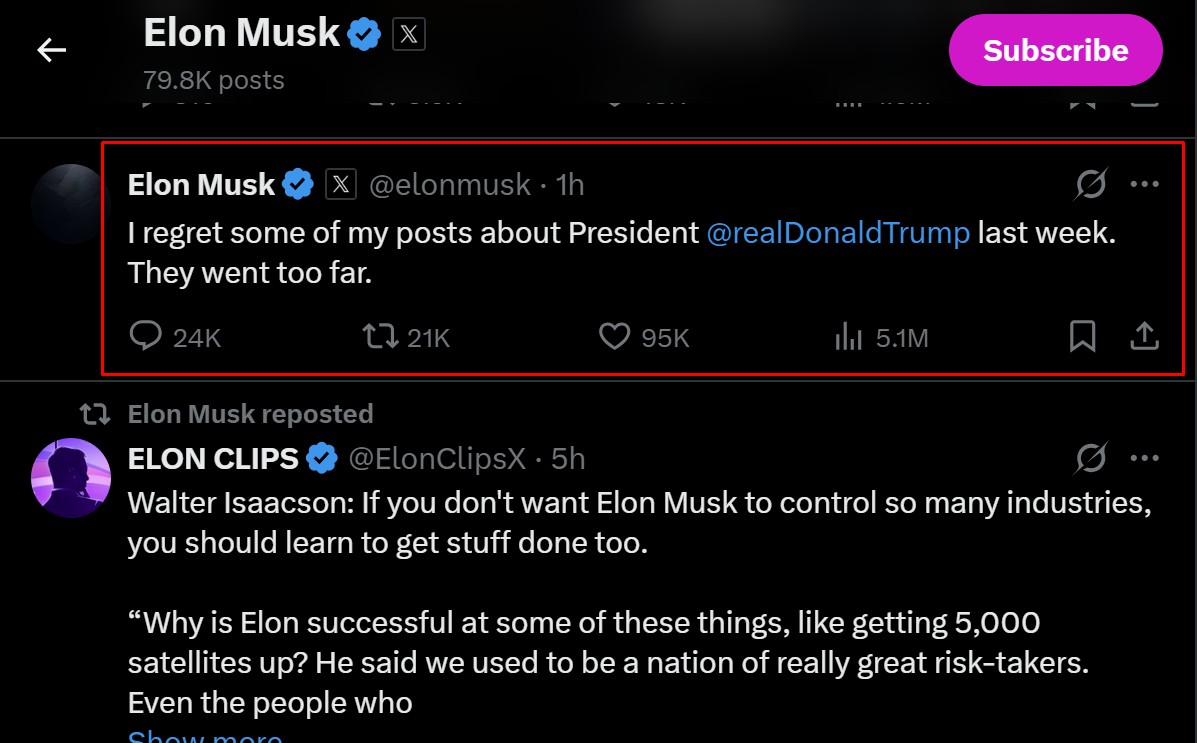The height and width of the screenshot is (743, 1197).
Task: Open more options on Elon Musk's 1h post
Action: tap(1144, 184)
